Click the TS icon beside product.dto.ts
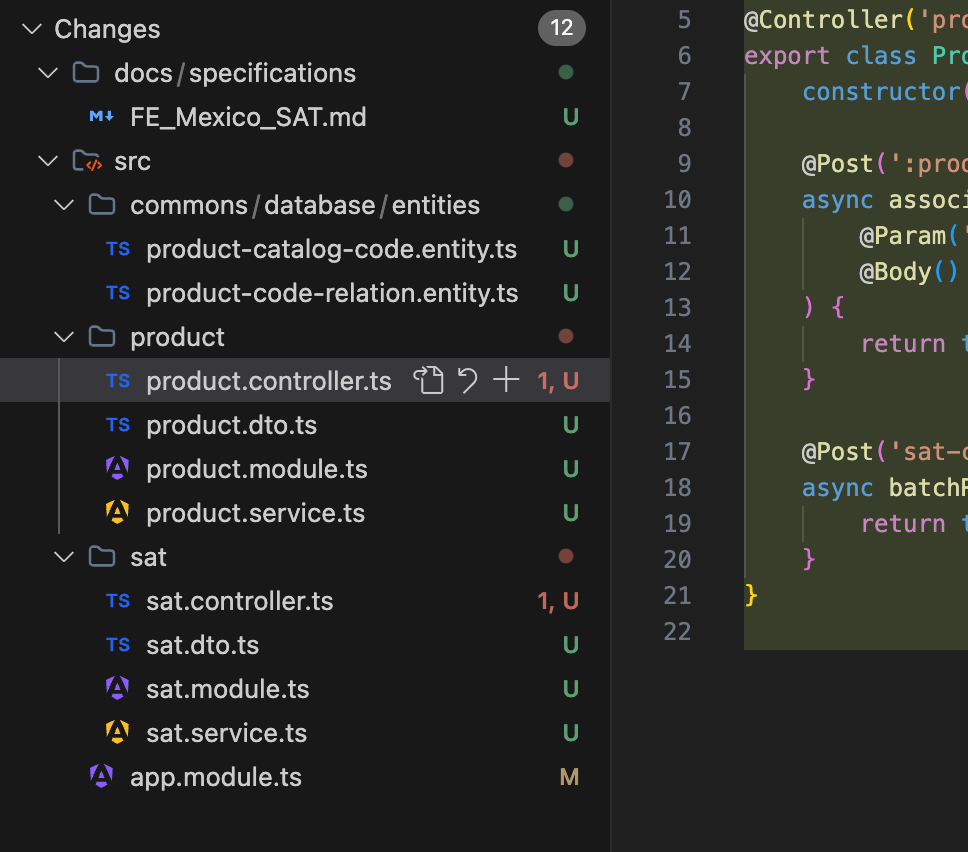This screenshot has width=968, height=852. 118,425
